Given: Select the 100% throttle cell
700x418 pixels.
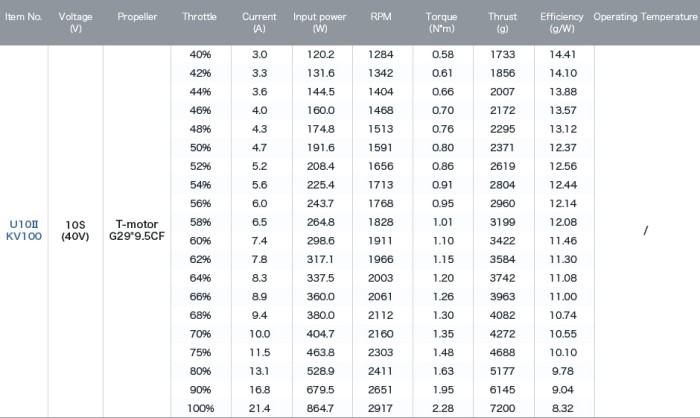Looking at the screenshot, I should (200, 408).
